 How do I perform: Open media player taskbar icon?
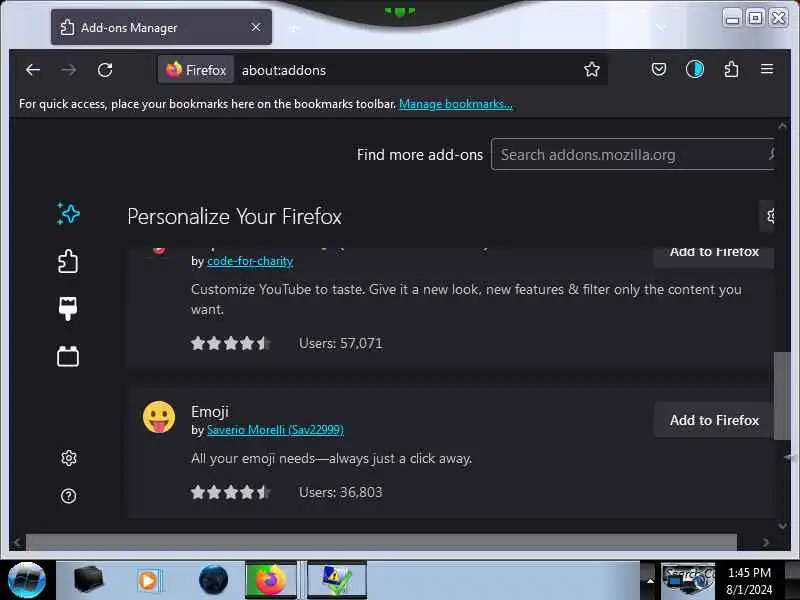[148, 580]
